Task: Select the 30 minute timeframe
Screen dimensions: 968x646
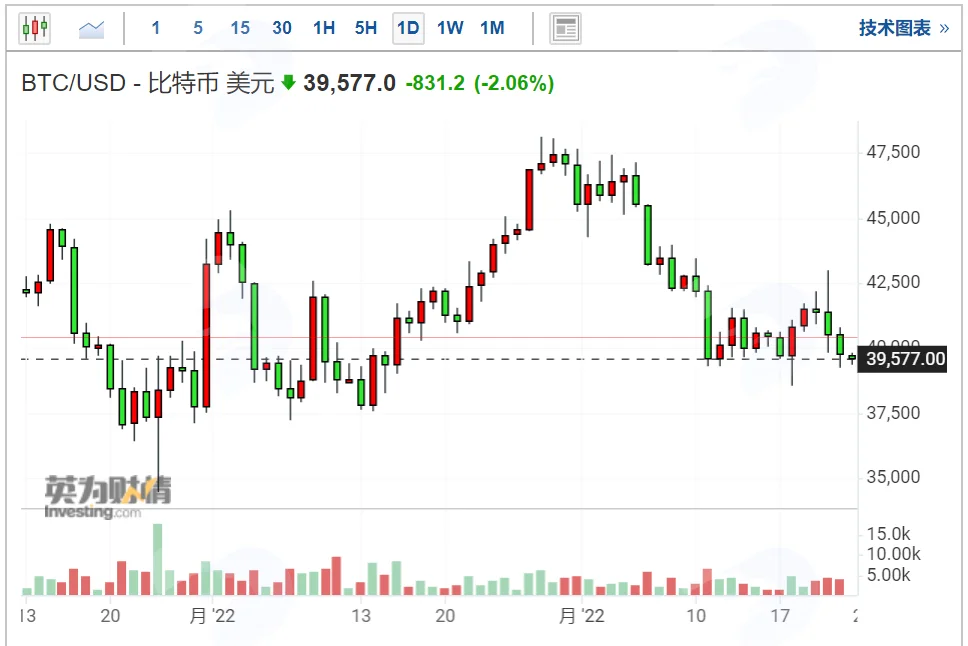Action: 282,28
